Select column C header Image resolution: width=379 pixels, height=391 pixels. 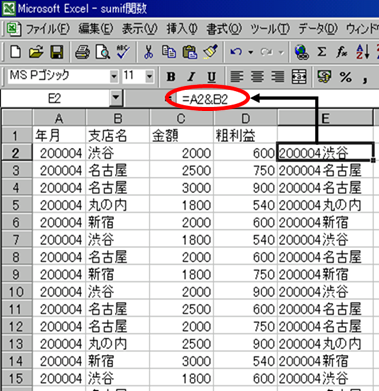[181, 118]
